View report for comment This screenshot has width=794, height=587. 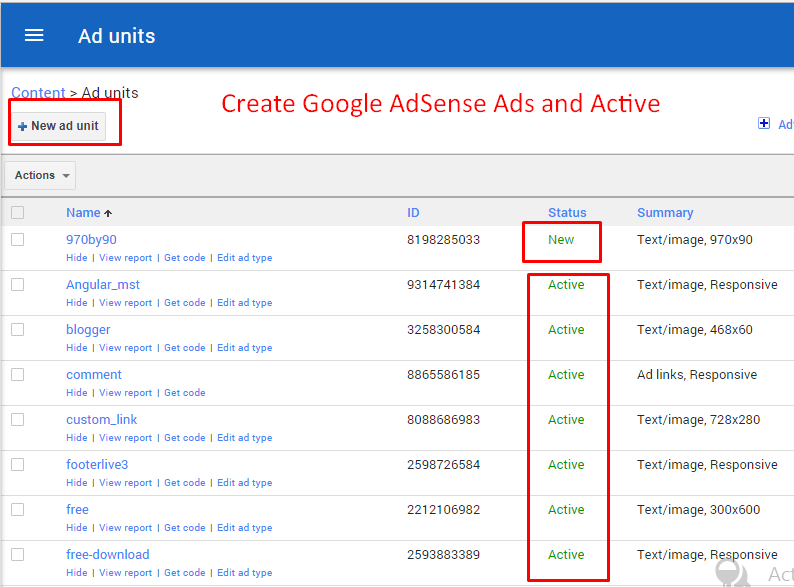pos(126,393)
